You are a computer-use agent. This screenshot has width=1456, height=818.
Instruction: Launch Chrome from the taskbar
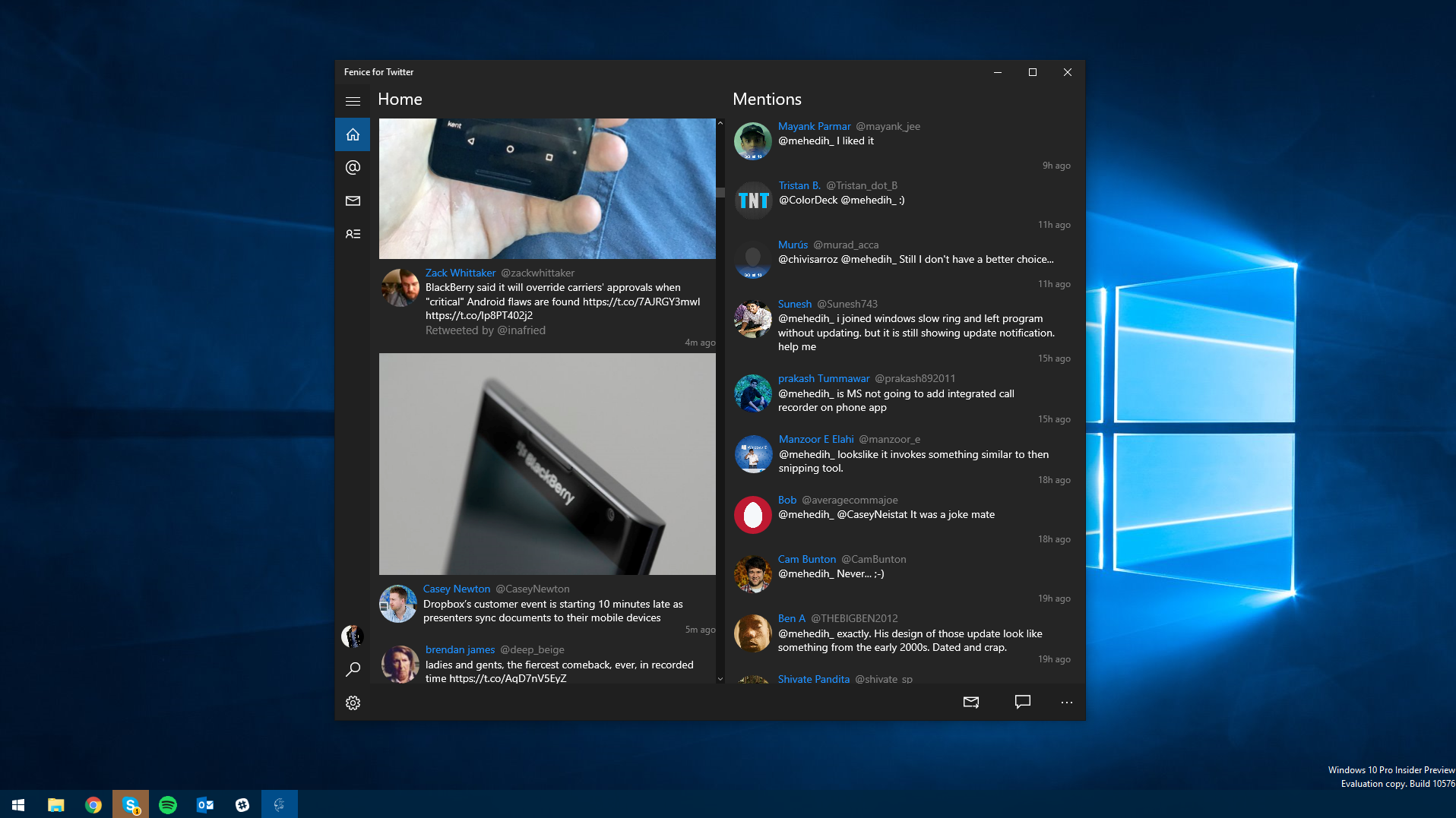pyautogui.click(x=93, y=804)
